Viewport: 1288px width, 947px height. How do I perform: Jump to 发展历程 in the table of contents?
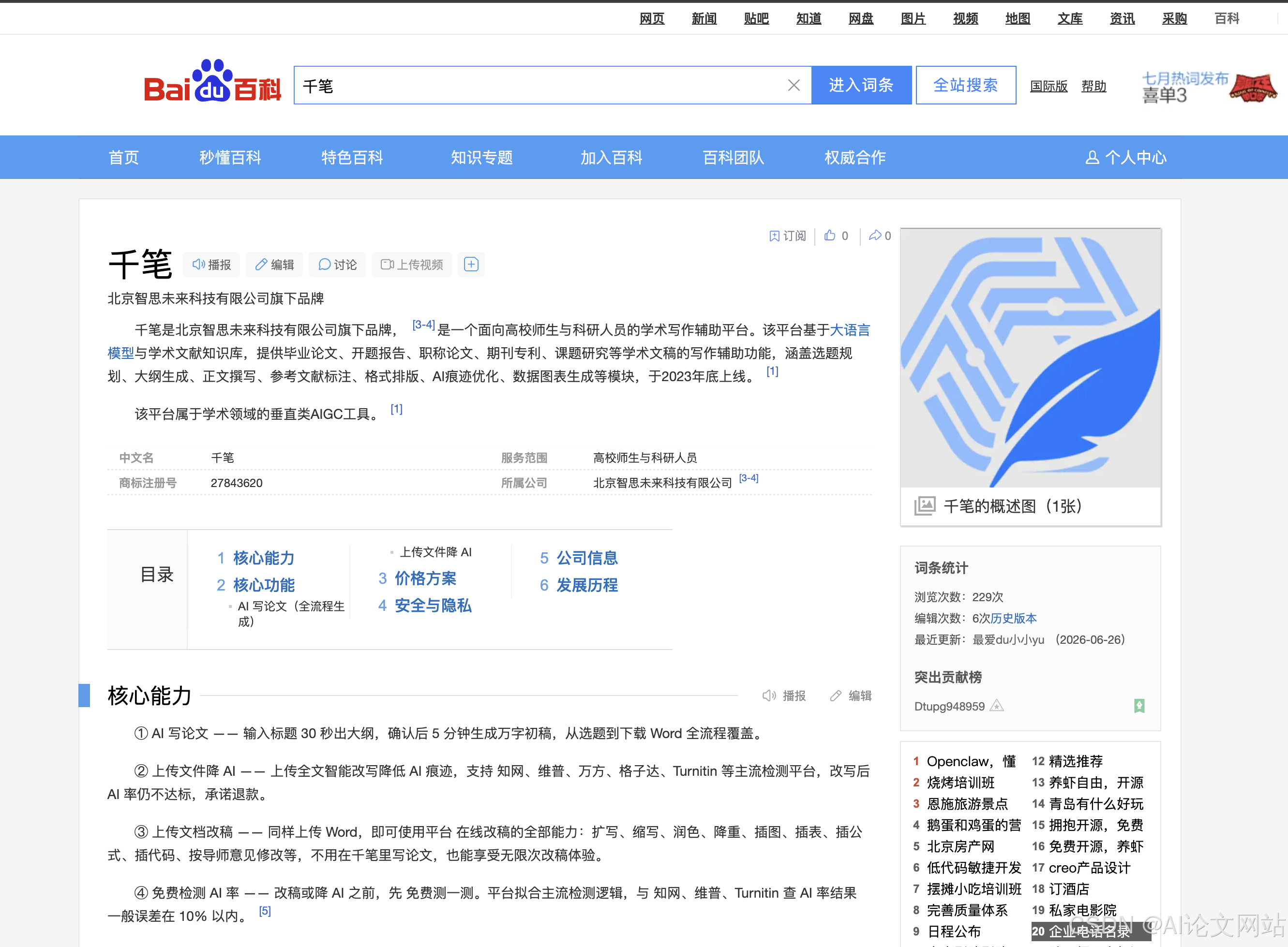(587, 585)
